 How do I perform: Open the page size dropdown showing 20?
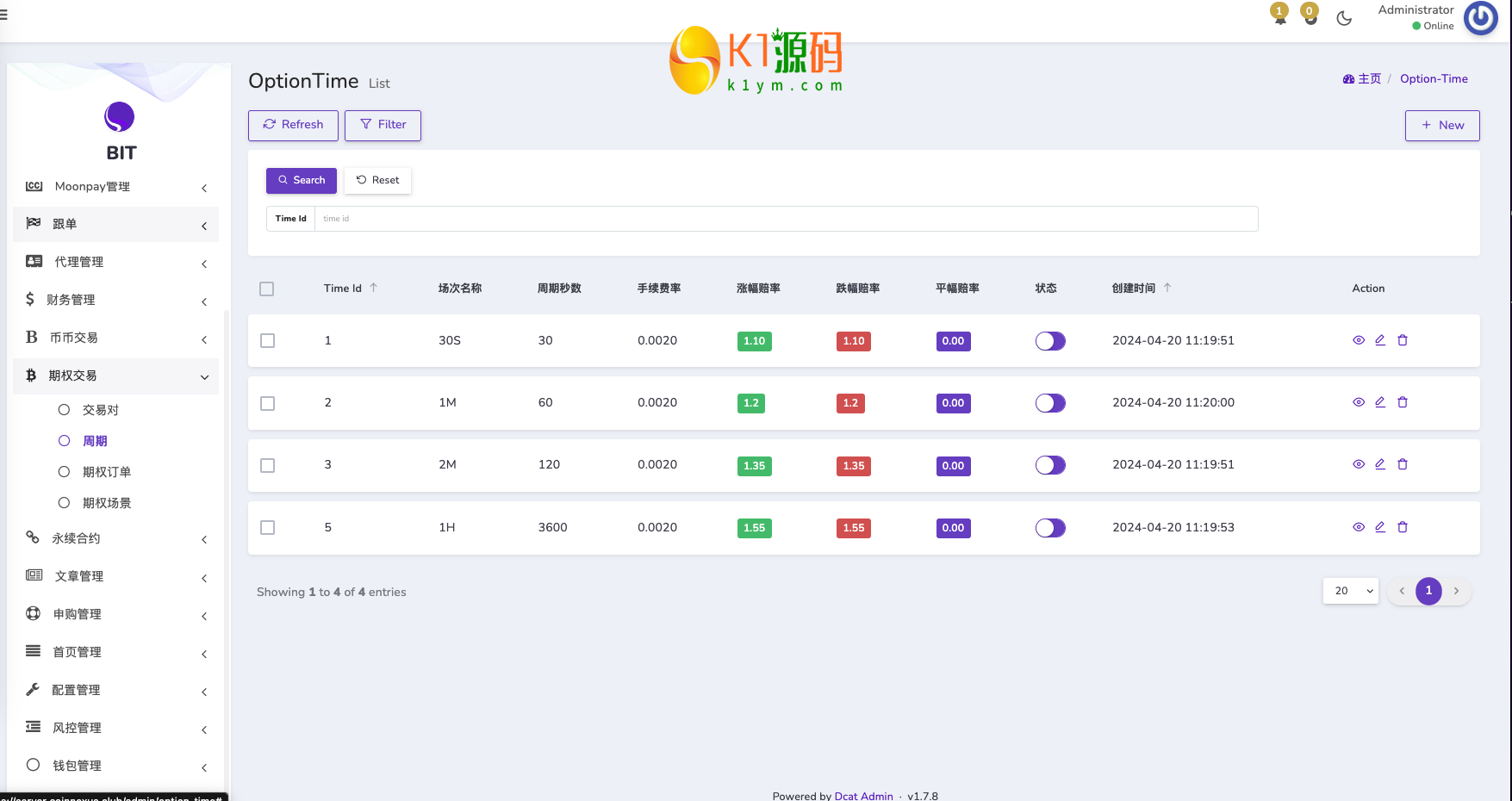coord(1350,591)
